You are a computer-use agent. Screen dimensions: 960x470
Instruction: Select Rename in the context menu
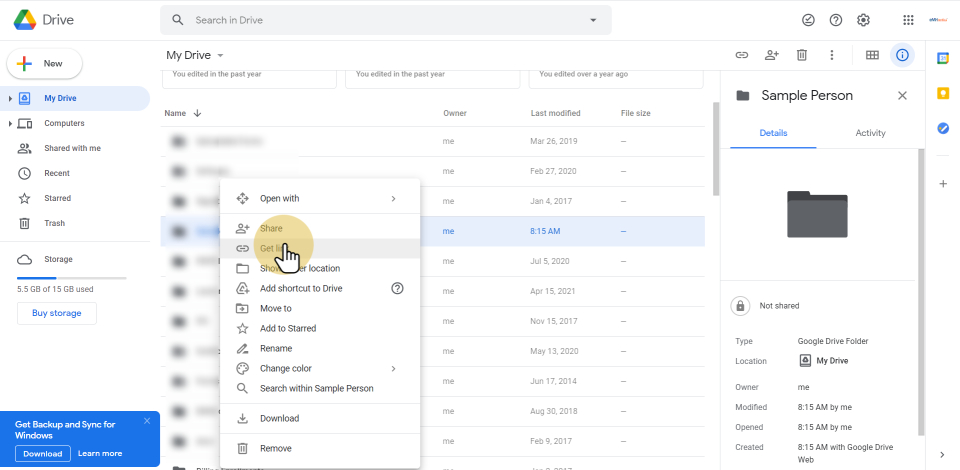pyautogui.click(x=276, y=348)
